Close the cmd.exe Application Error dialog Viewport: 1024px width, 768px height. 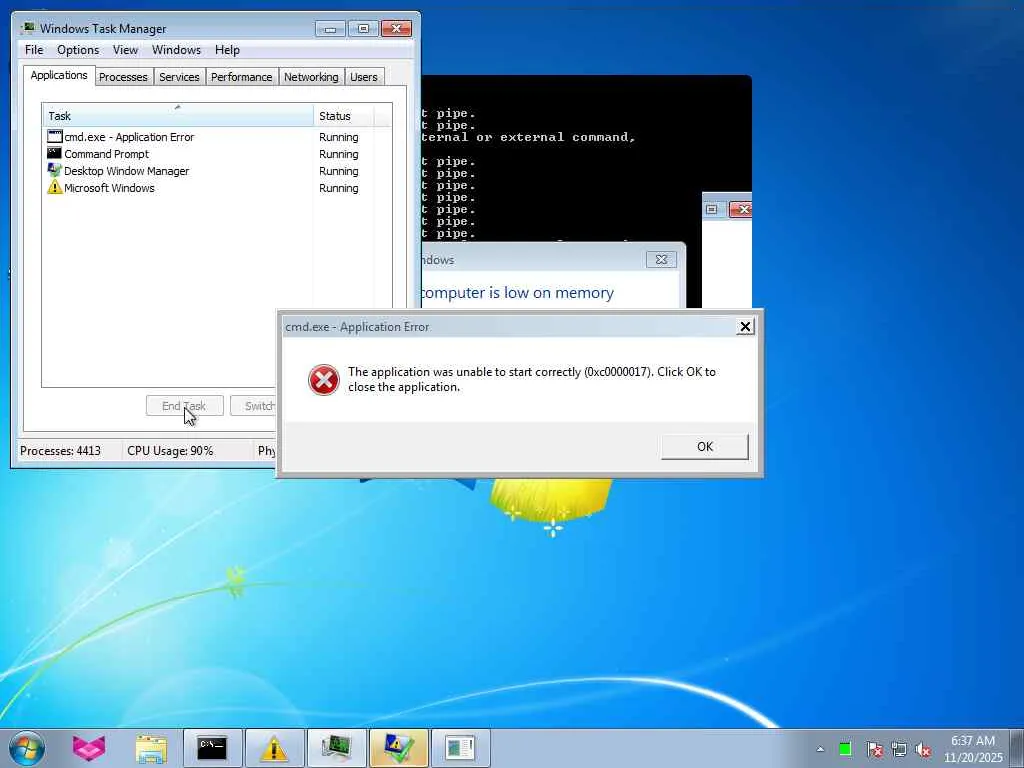744,327
